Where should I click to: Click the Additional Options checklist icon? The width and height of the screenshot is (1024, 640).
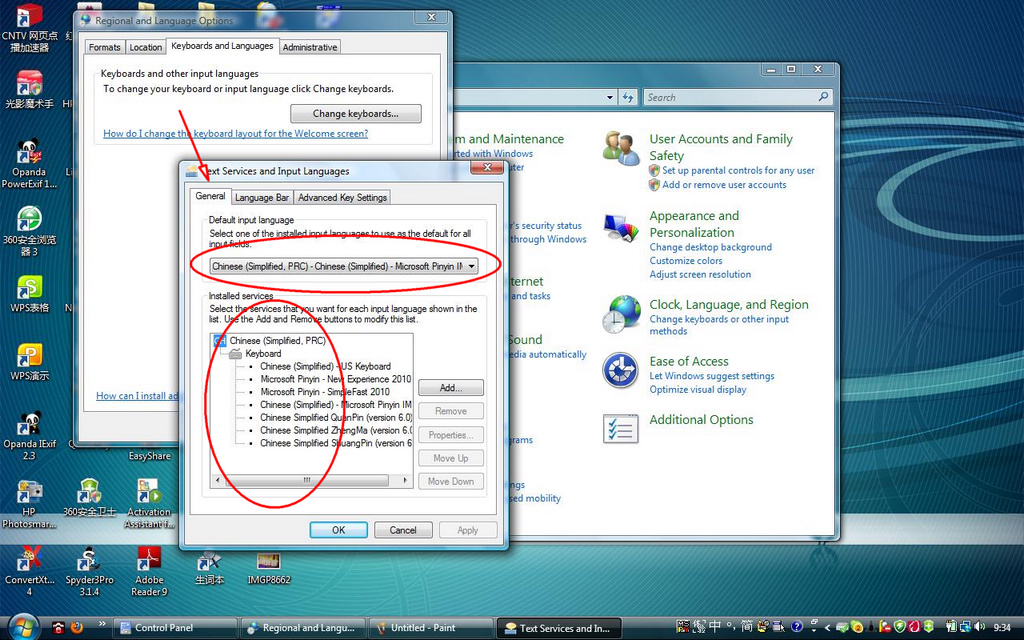point(620,429)
